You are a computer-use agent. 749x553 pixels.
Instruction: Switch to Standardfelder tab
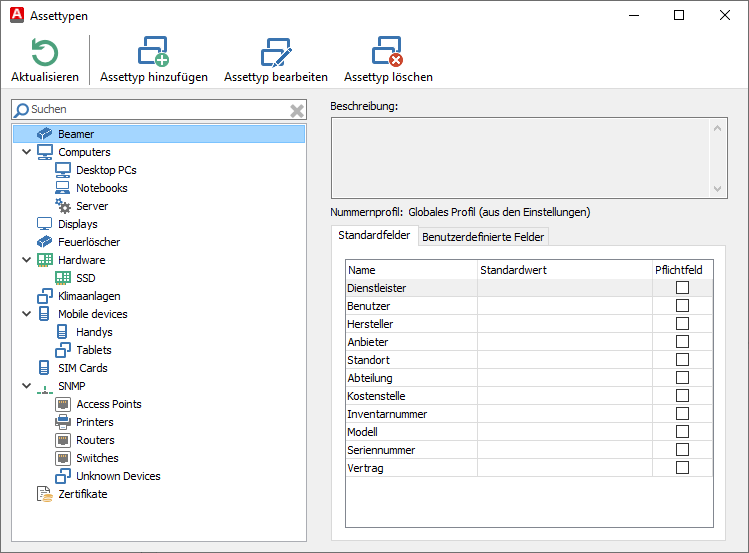point(374,235)
